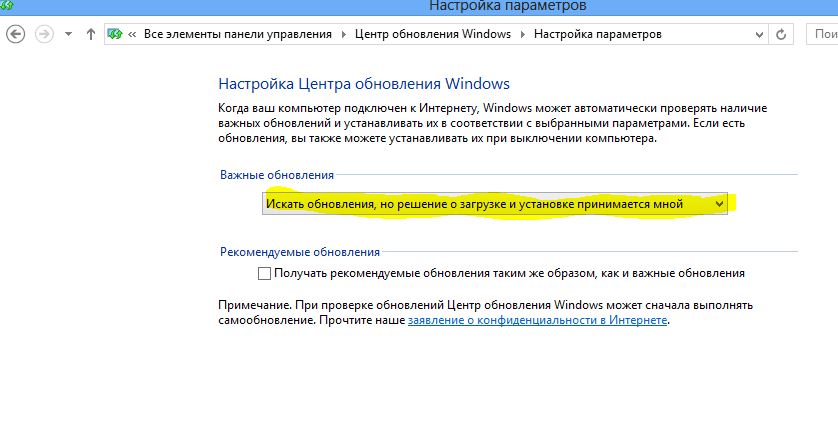Enable Получать рекомендуемые обновления checkbox

pos(264,274)
